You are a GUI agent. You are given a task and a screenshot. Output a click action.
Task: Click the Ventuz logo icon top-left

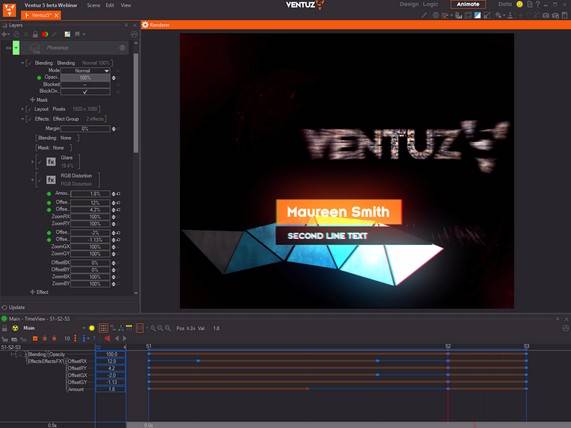(x=9, y=9)
